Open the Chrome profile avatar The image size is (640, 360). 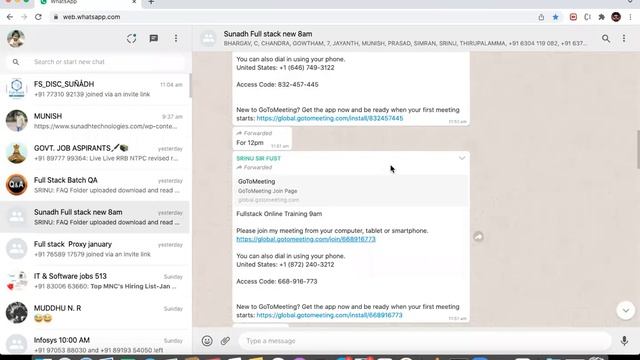pos(616,17)
